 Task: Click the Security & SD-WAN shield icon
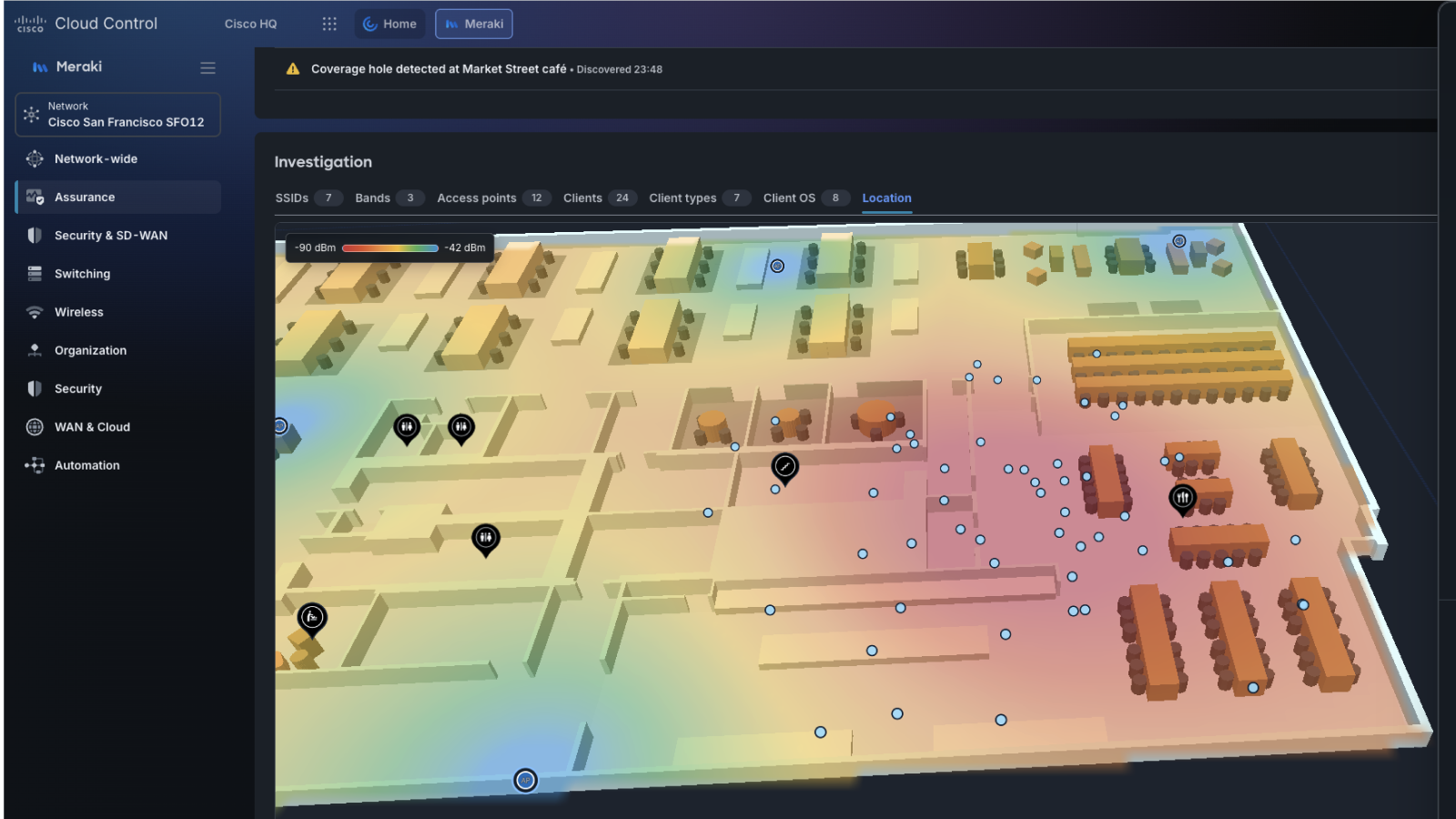(35, 236)
